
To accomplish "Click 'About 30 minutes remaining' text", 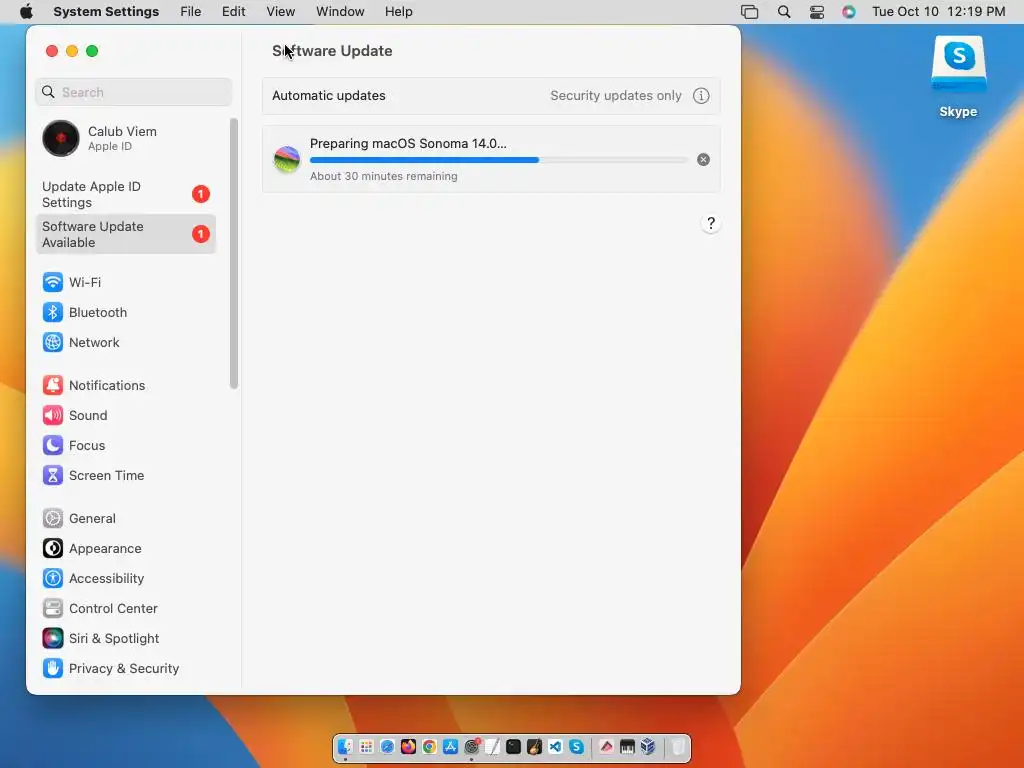I will click(383, 176).
